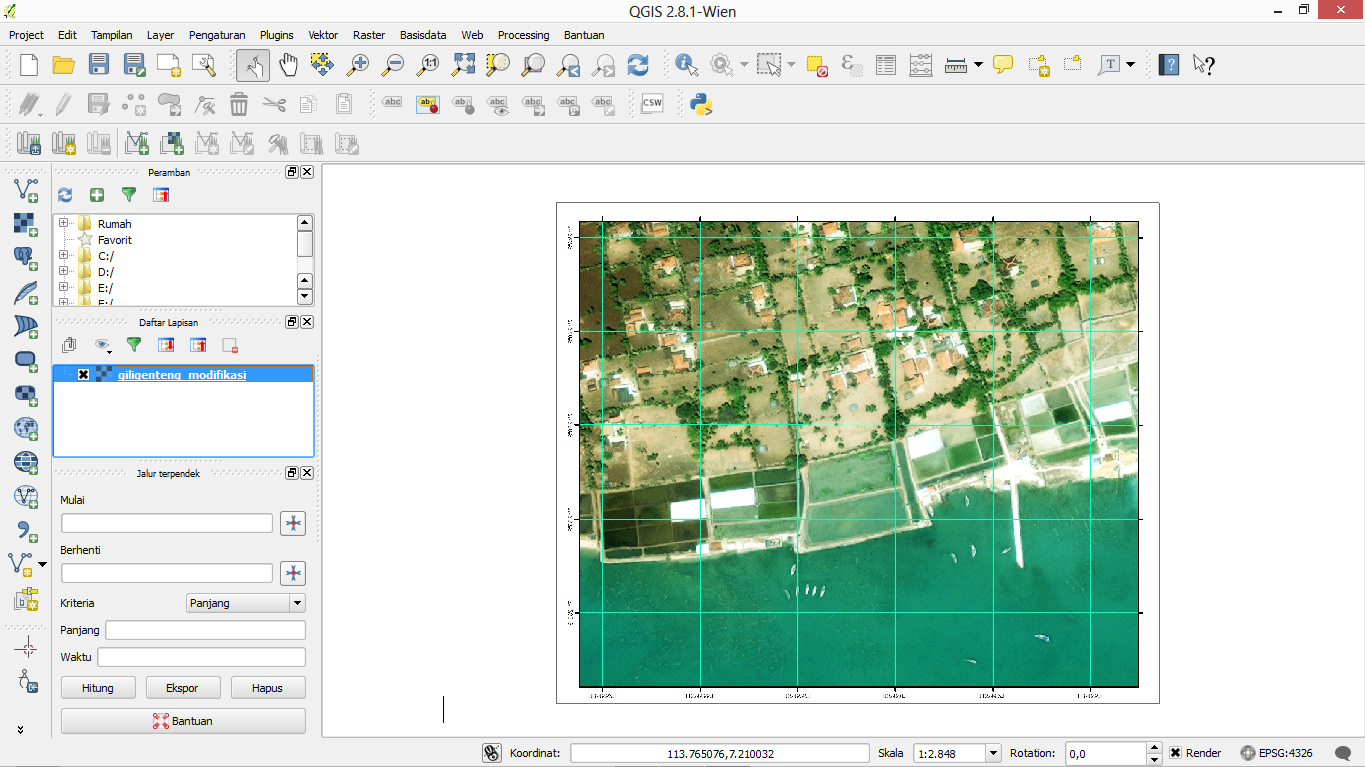
Task: Click the measure tool icon
Action: click(x=955, y=64)
